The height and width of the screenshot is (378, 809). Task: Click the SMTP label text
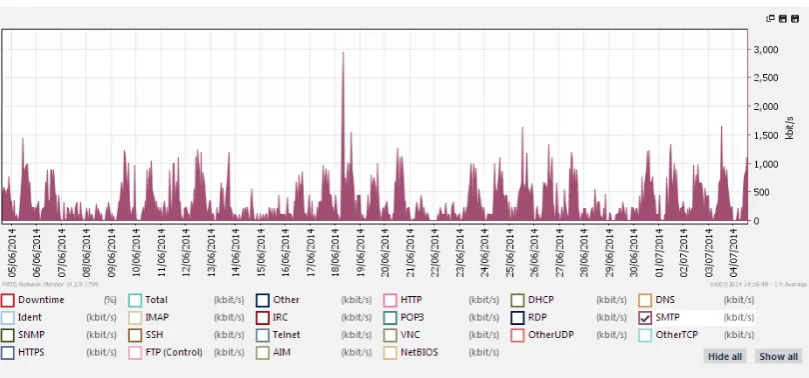[668, 318]
